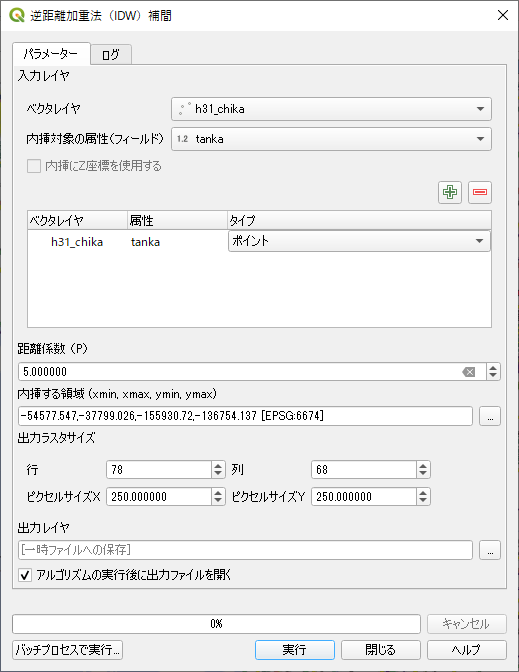Image resolution: width=519 pixels, height=672 pixels.
Task: Open extent selection options button
Action: [x=490, y=416]
